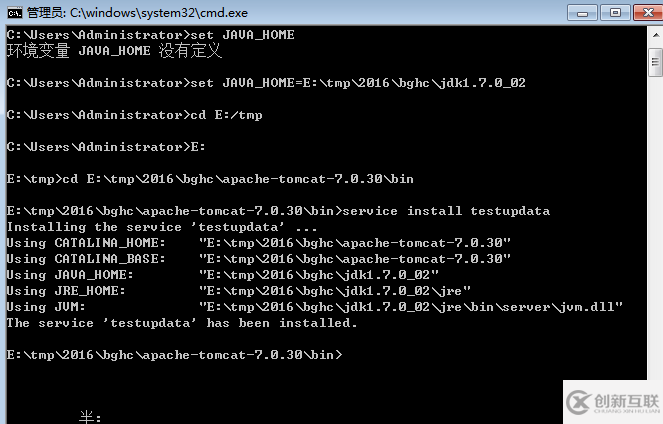Click the 创新互联 watermark text

coord(627,400)
